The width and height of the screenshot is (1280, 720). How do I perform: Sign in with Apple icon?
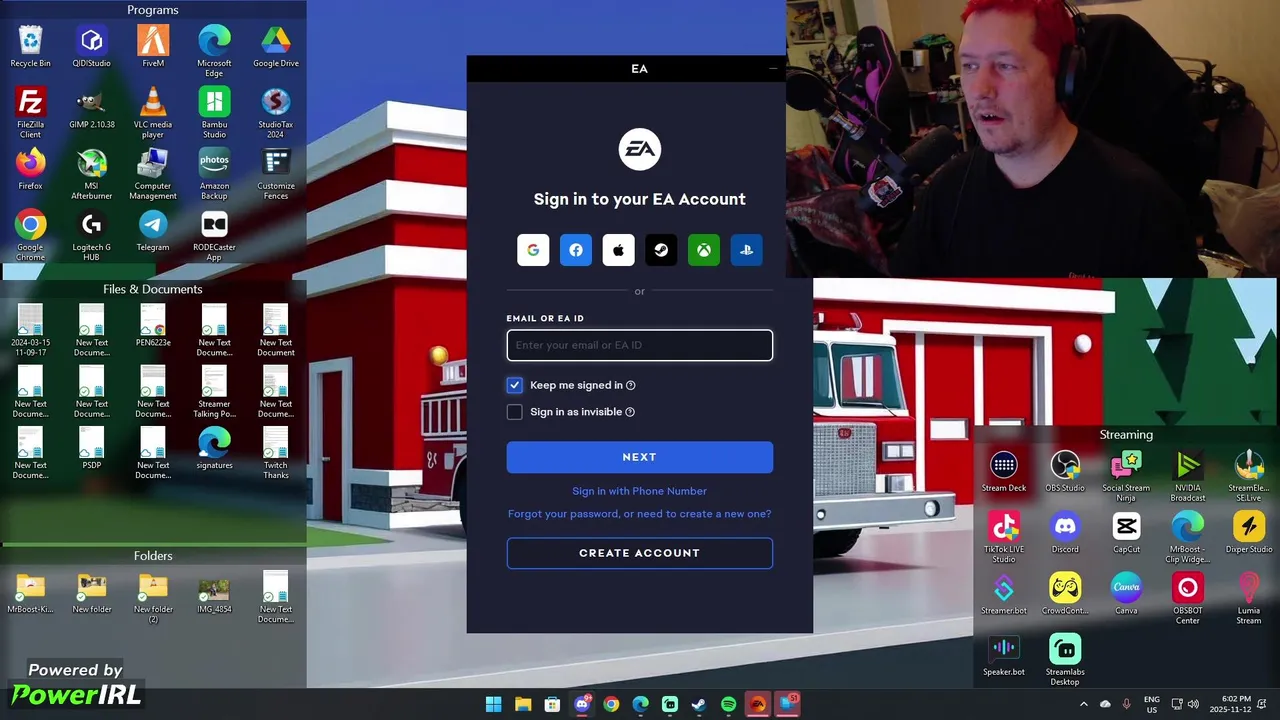(x=618, y=250)
